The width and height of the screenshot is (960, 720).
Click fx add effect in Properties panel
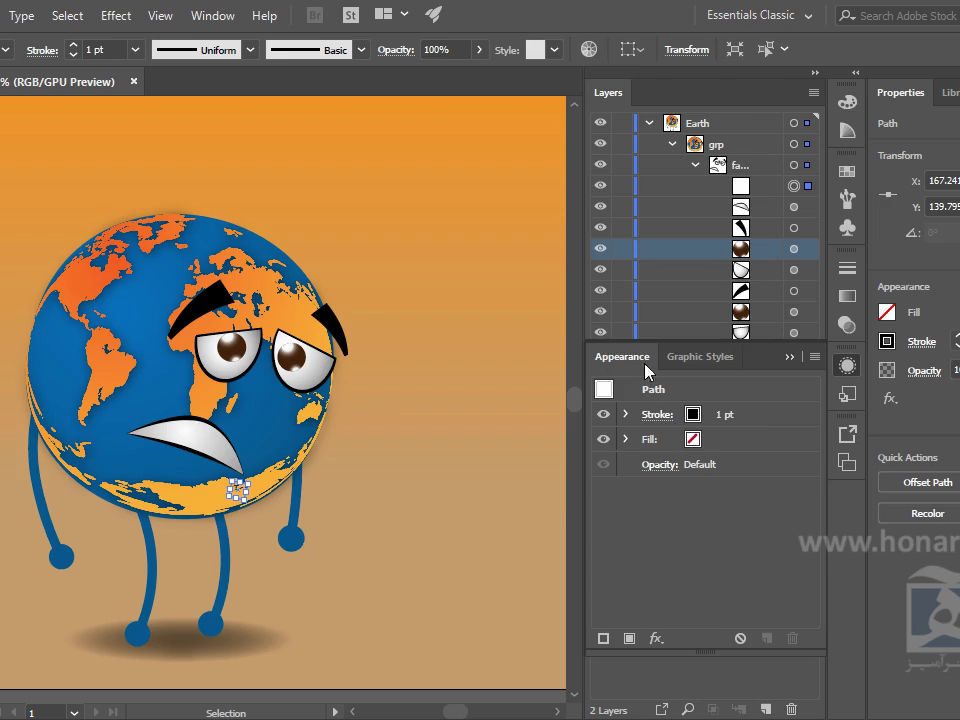point(890,399)
